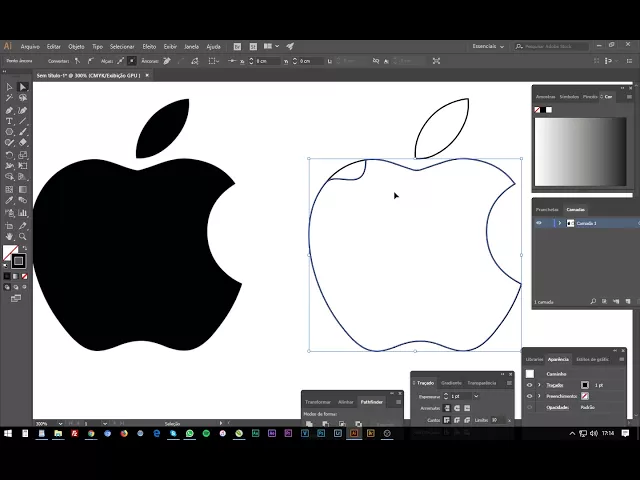Select the Perspective Grid tool

point(22,177)
